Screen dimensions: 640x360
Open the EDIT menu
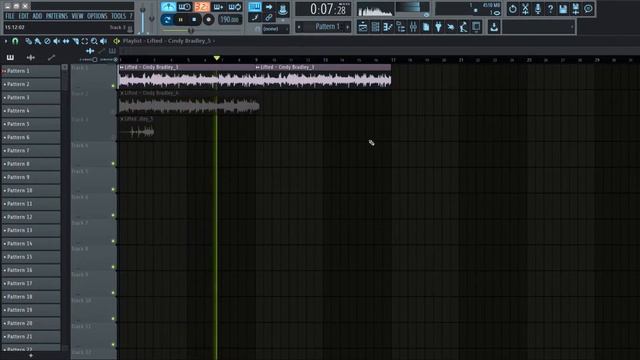pyautogui.click(x=24, y=16)
